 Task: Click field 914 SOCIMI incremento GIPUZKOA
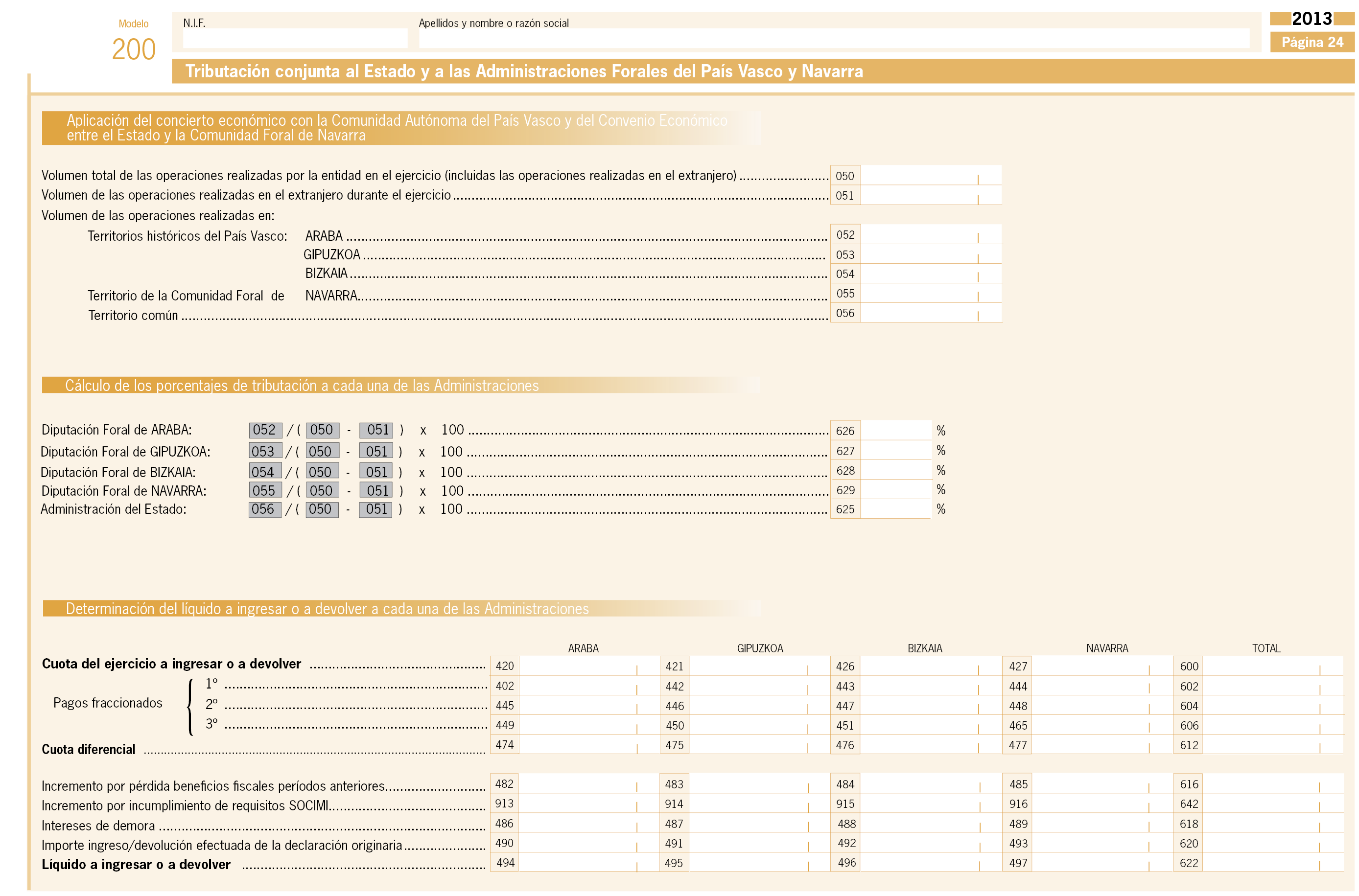759,804
